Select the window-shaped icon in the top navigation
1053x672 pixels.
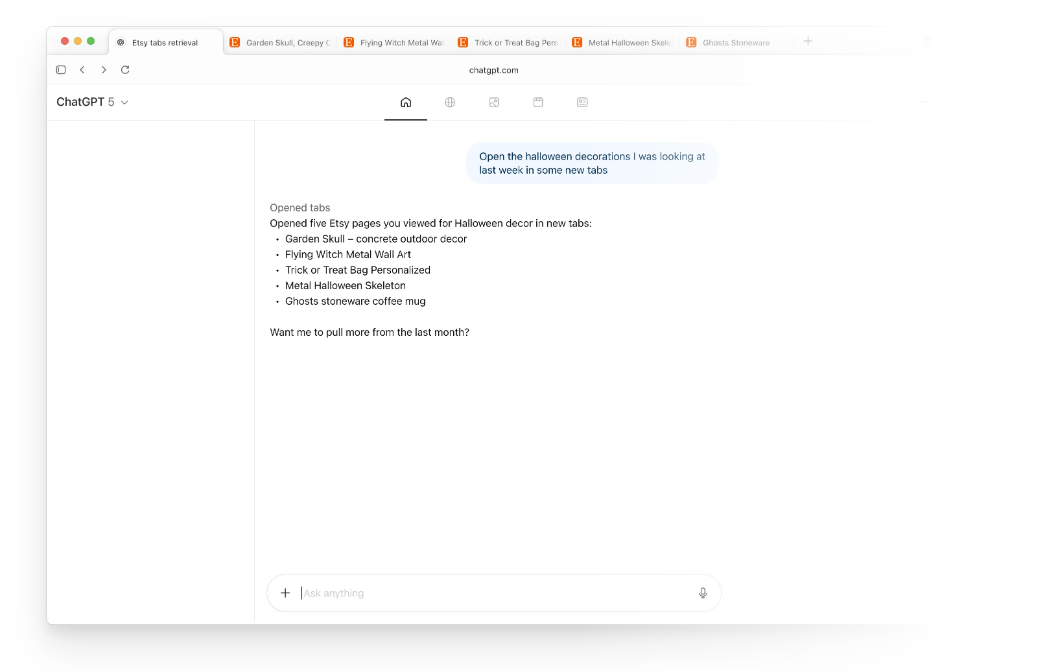[x=538, y=102]
